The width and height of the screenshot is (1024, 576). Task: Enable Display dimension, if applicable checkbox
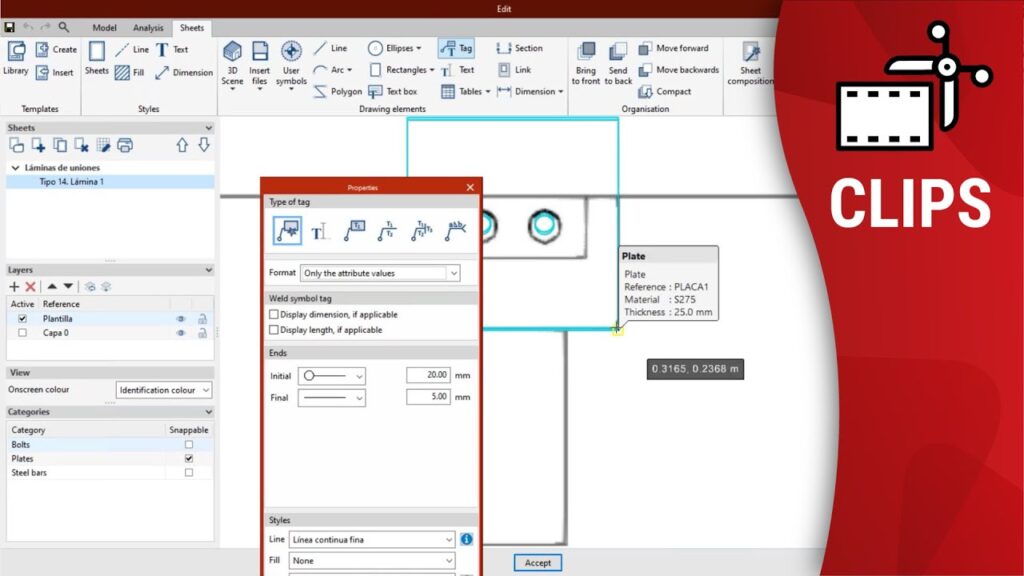pyautogui.click(x=274, y=314)
